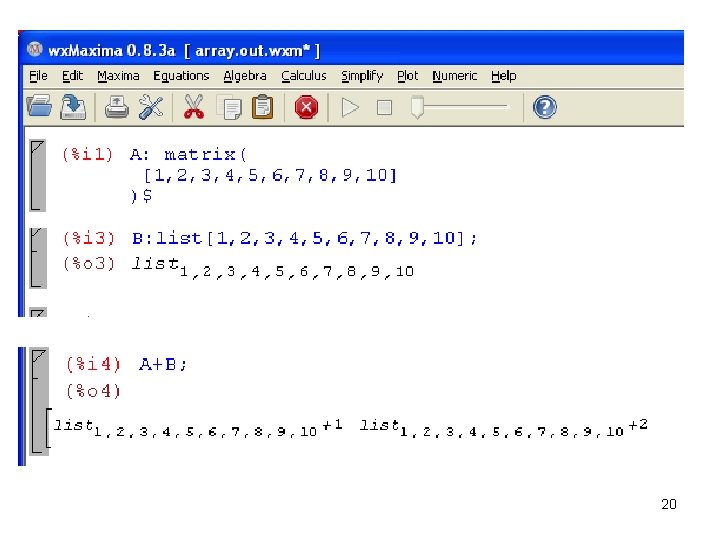Image resolution: width=720 pixels, height=540 pixels.
Task: Click the %o3 list output expression
Action: click(273, 267)
